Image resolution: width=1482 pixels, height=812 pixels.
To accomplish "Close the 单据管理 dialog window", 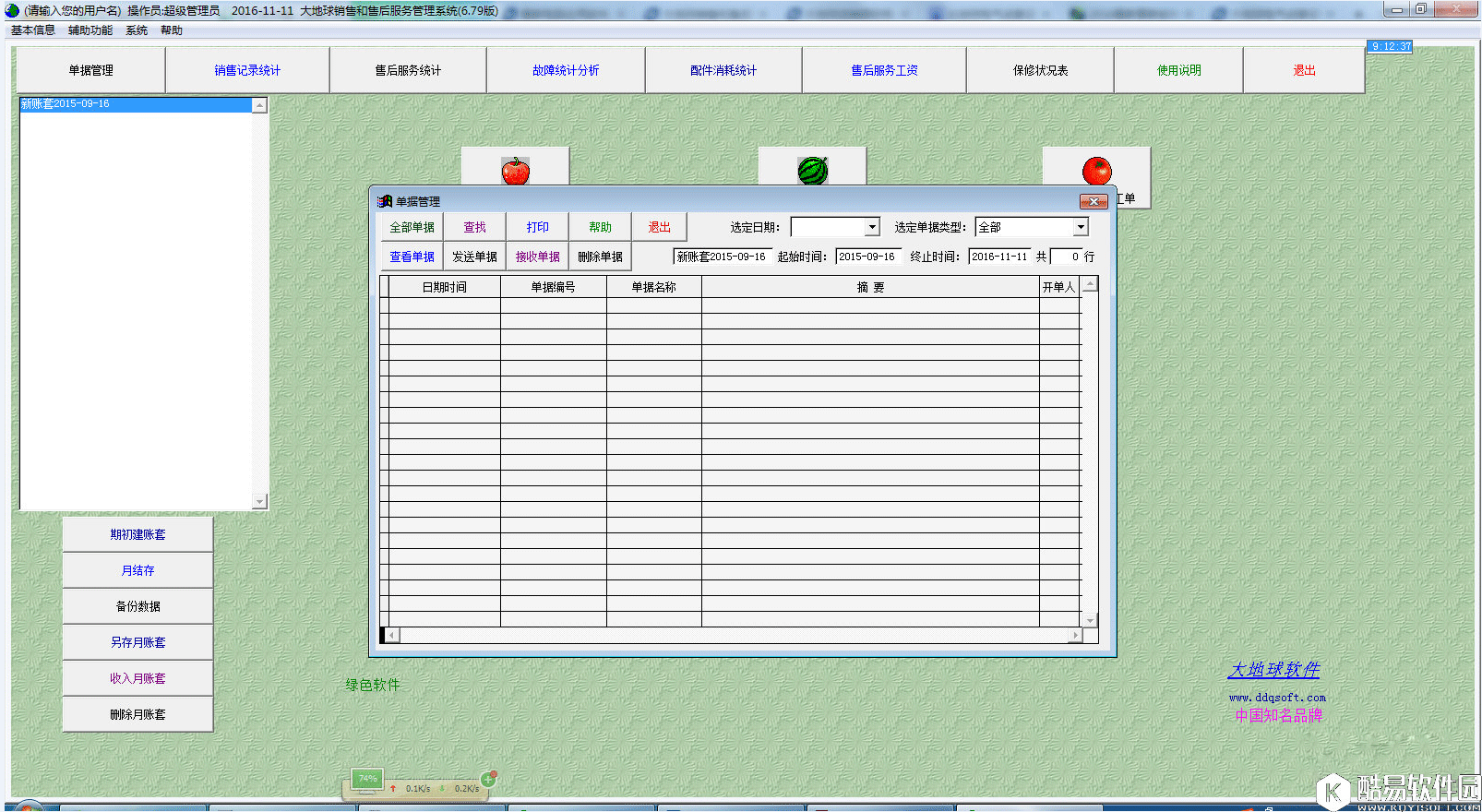I will click(x=1094, y=201).
